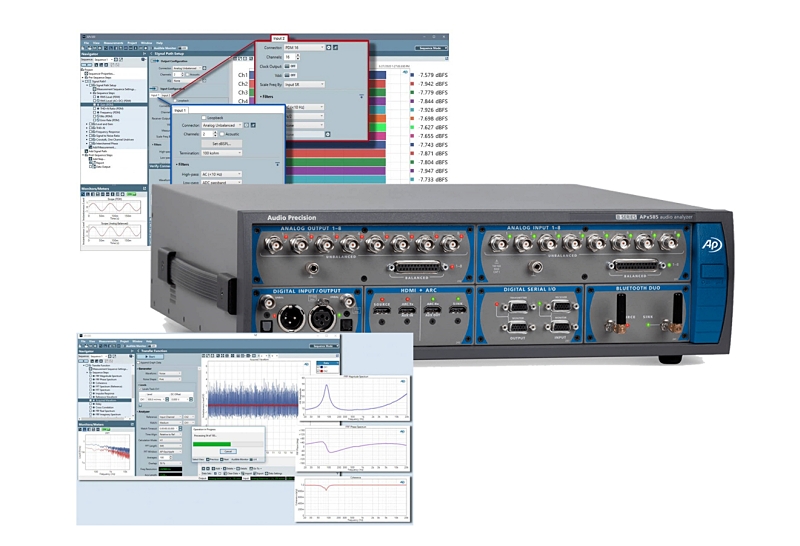Open Sequence Mode dropdown in the upper window
Screen dimensions: 800x546
tap(431, 48)
